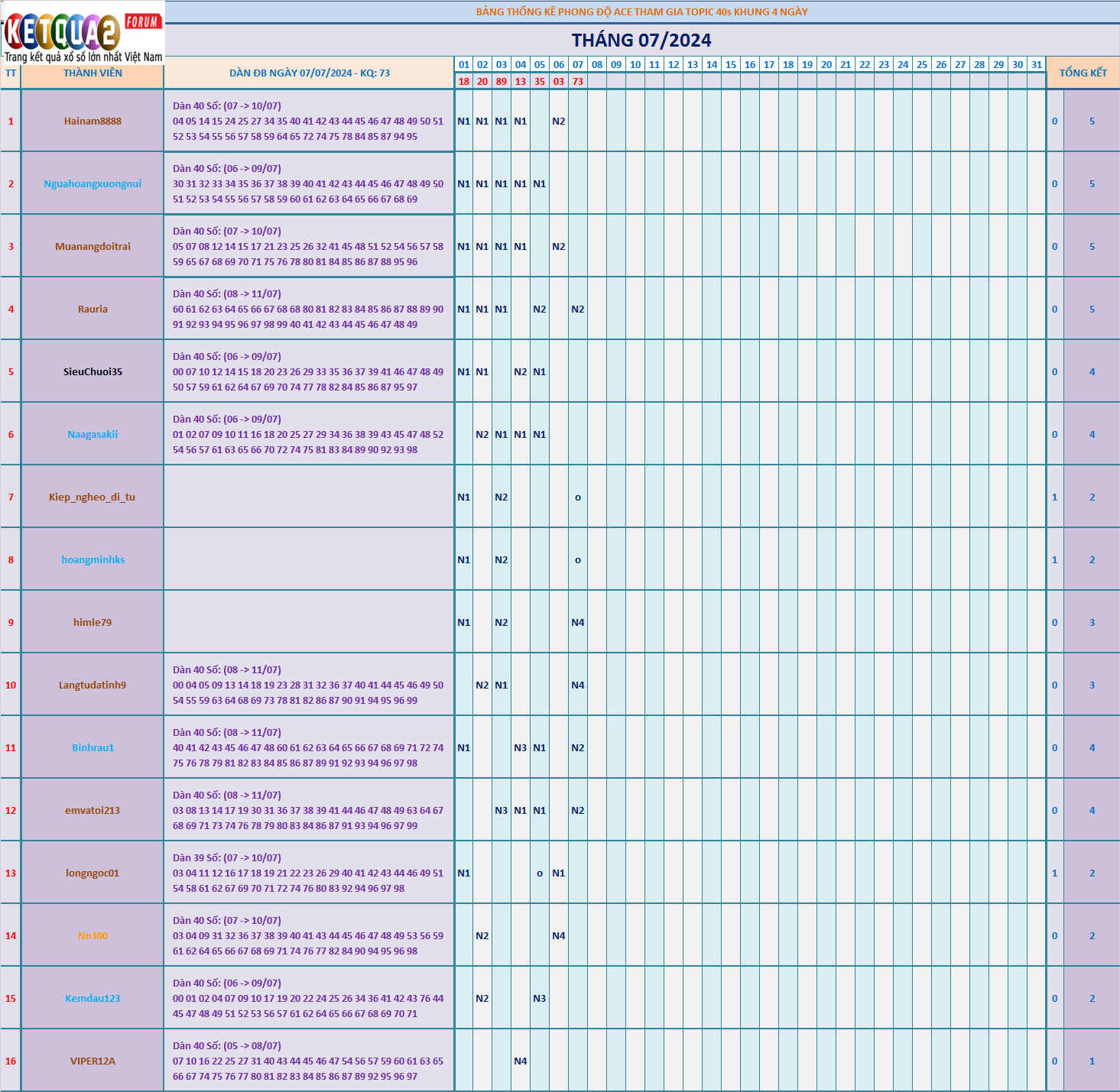Click the TT column header

(11, 73)
